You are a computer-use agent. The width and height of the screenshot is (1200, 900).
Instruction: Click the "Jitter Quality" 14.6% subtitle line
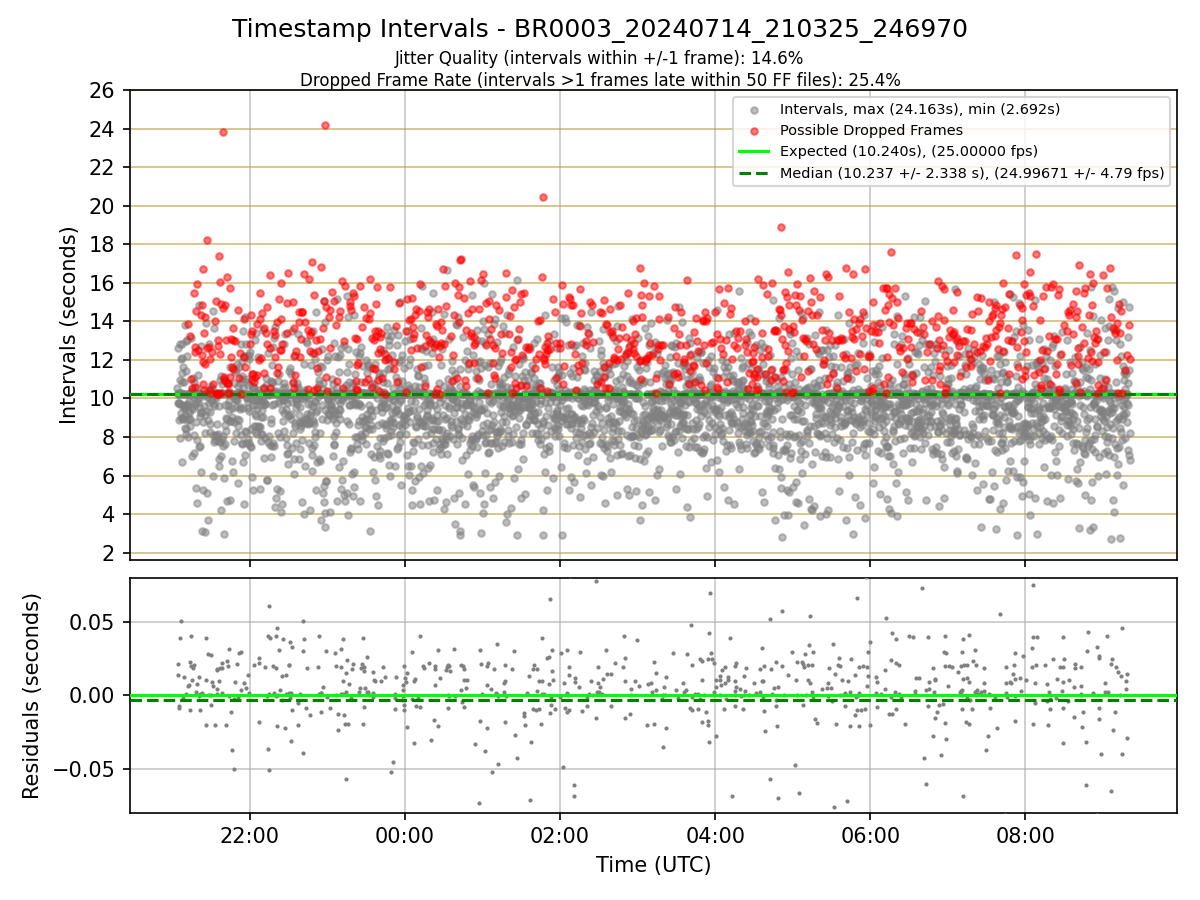599,59
